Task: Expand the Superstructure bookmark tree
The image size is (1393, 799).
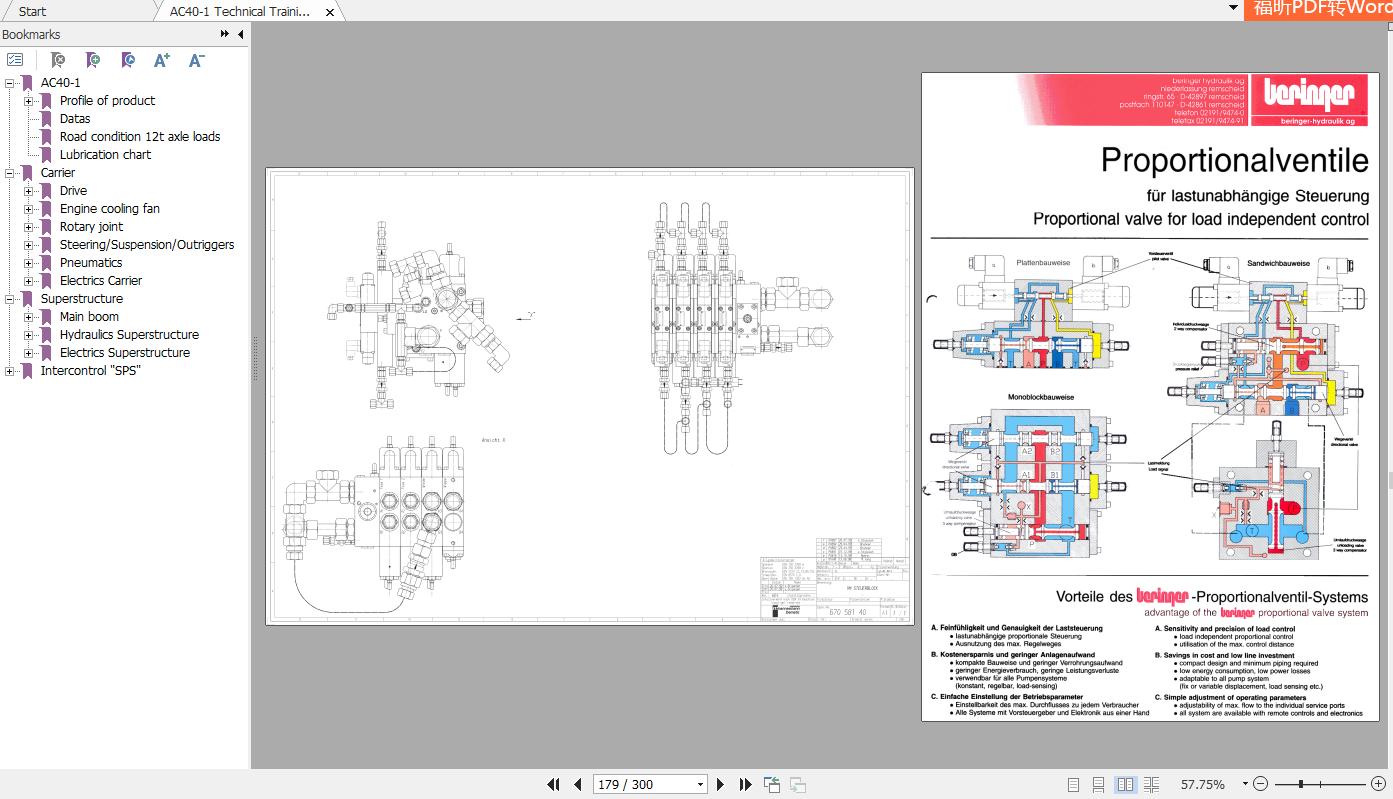Action: pos(9,298)
